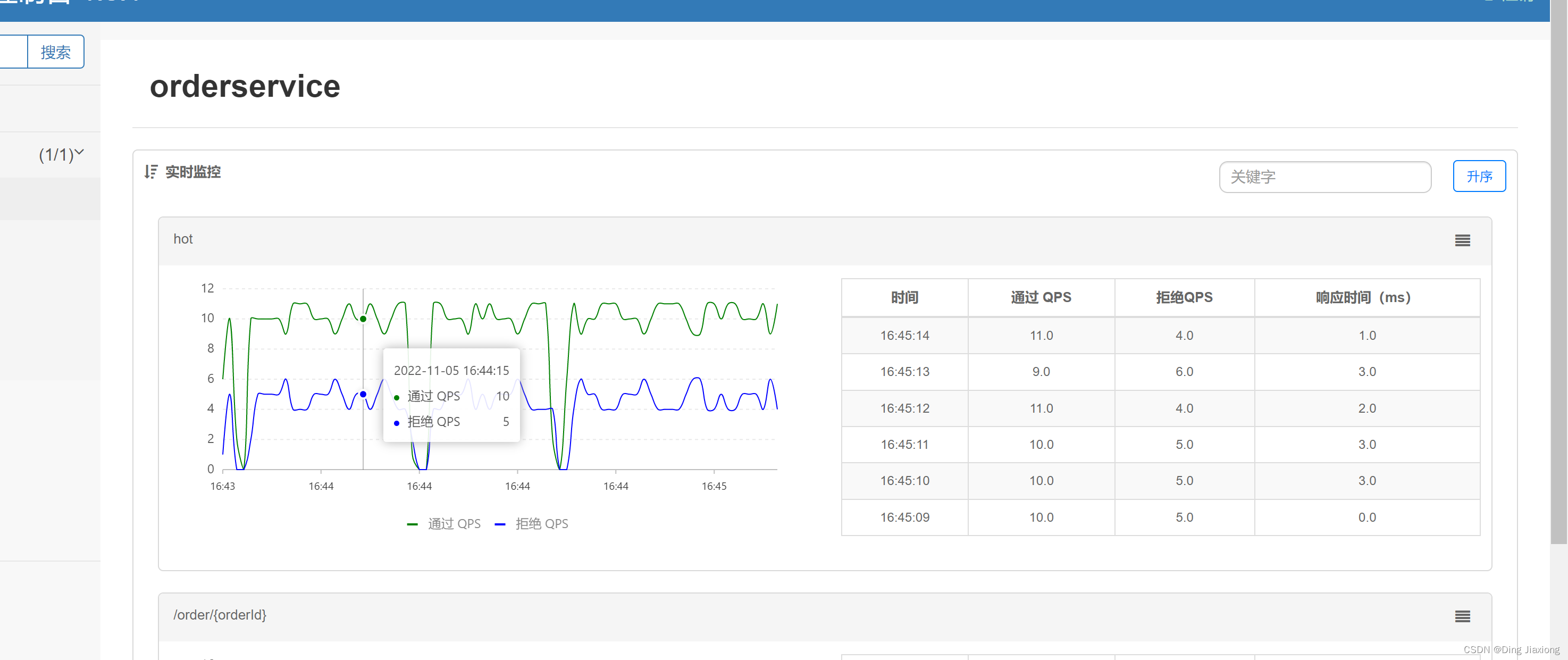
Task: Toggle the 拒绝 QPS legend series
Action: click(x=531, y=524)
